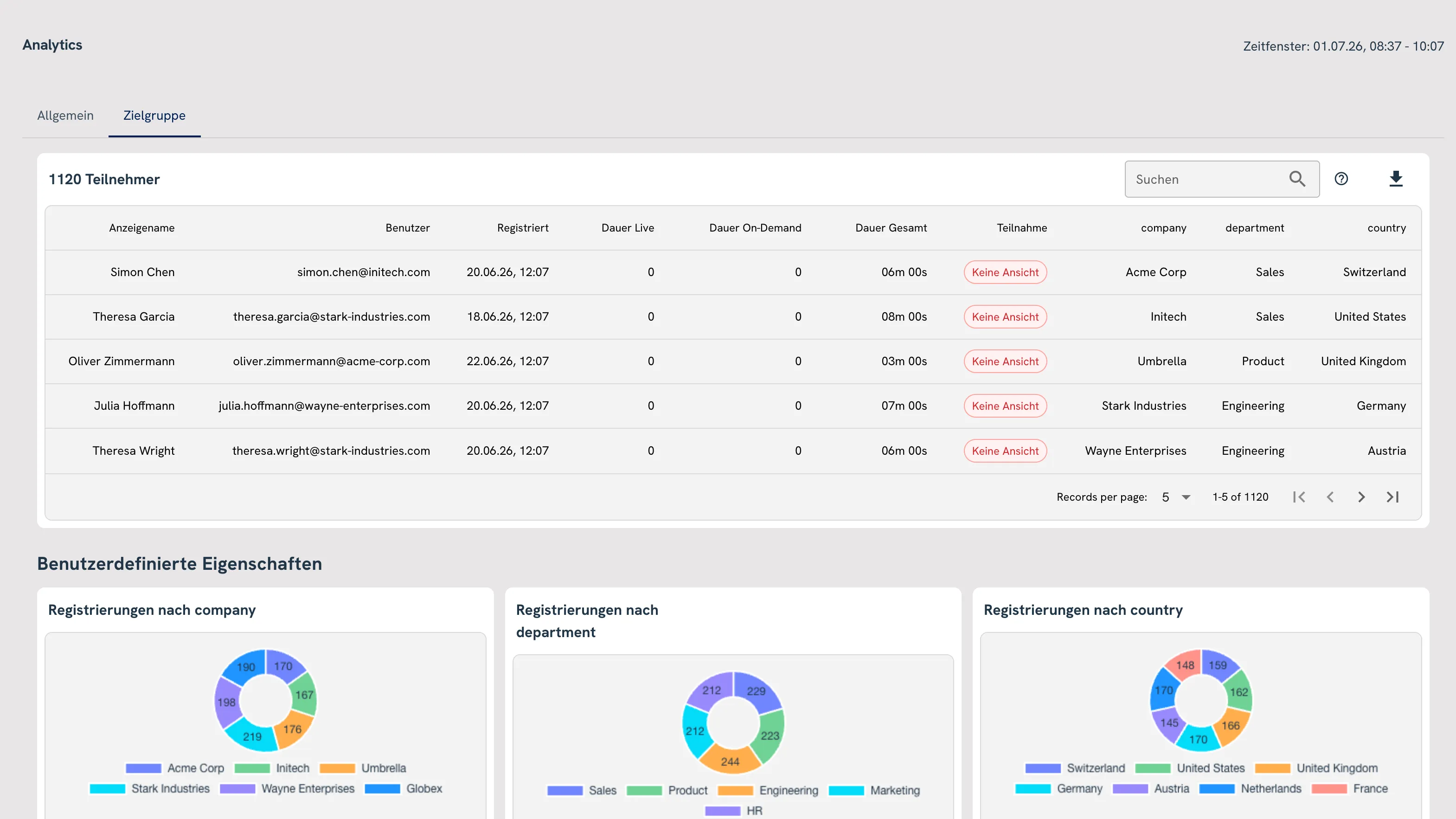Toggle Acme Corp legend swatch
Image resolution: width=1456 pixels, height=819 pixels.
point(144,768)
